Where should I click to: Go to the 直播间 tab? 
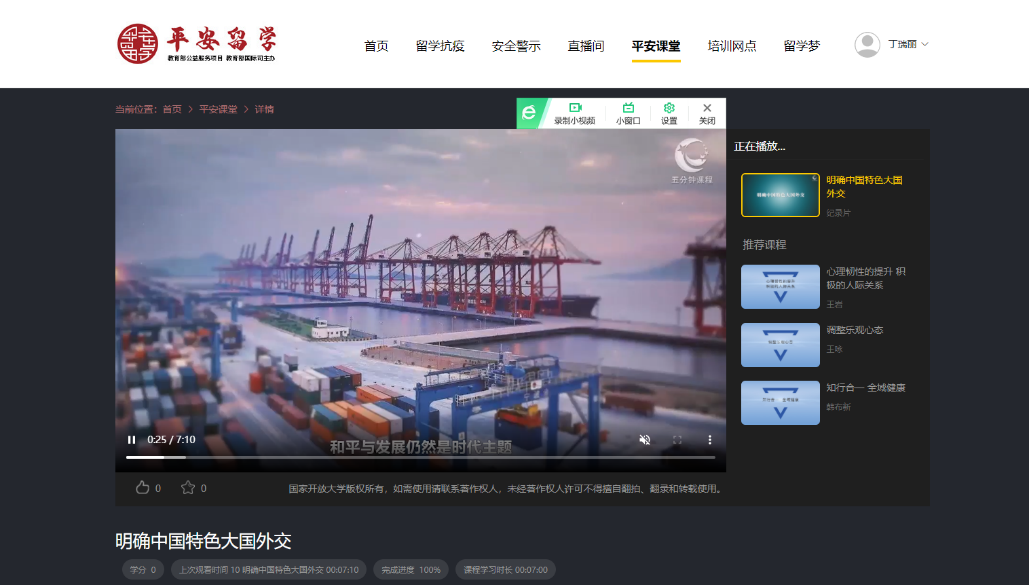(x=586, y=46)
